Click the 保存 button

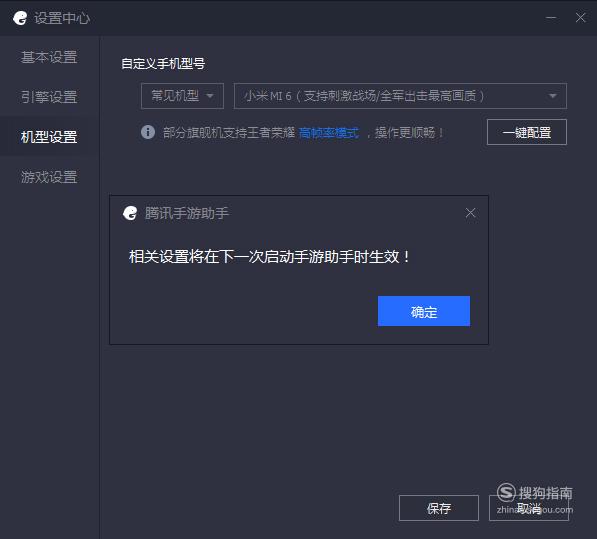click(439, 508)
